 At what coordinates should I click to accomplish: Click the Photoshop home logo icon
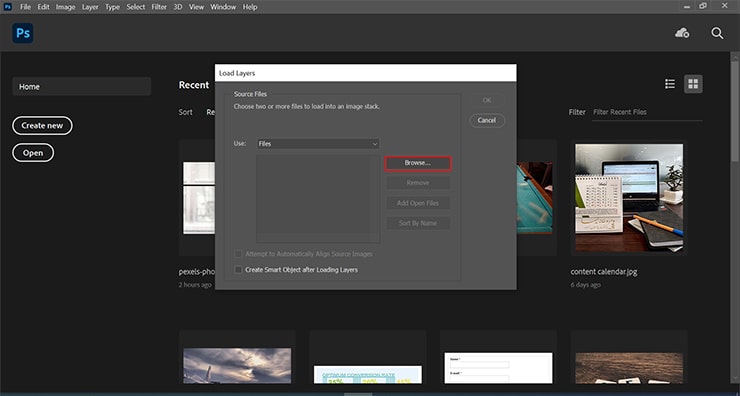point(23,33)
